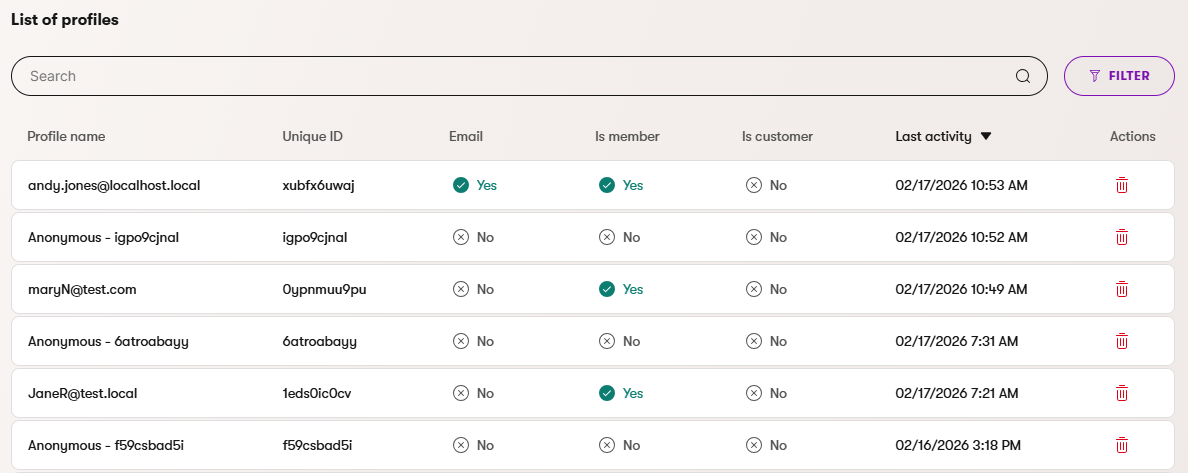Open profile maryN@test.com
The image size is (1188, 473).
(x=82, y=289)
